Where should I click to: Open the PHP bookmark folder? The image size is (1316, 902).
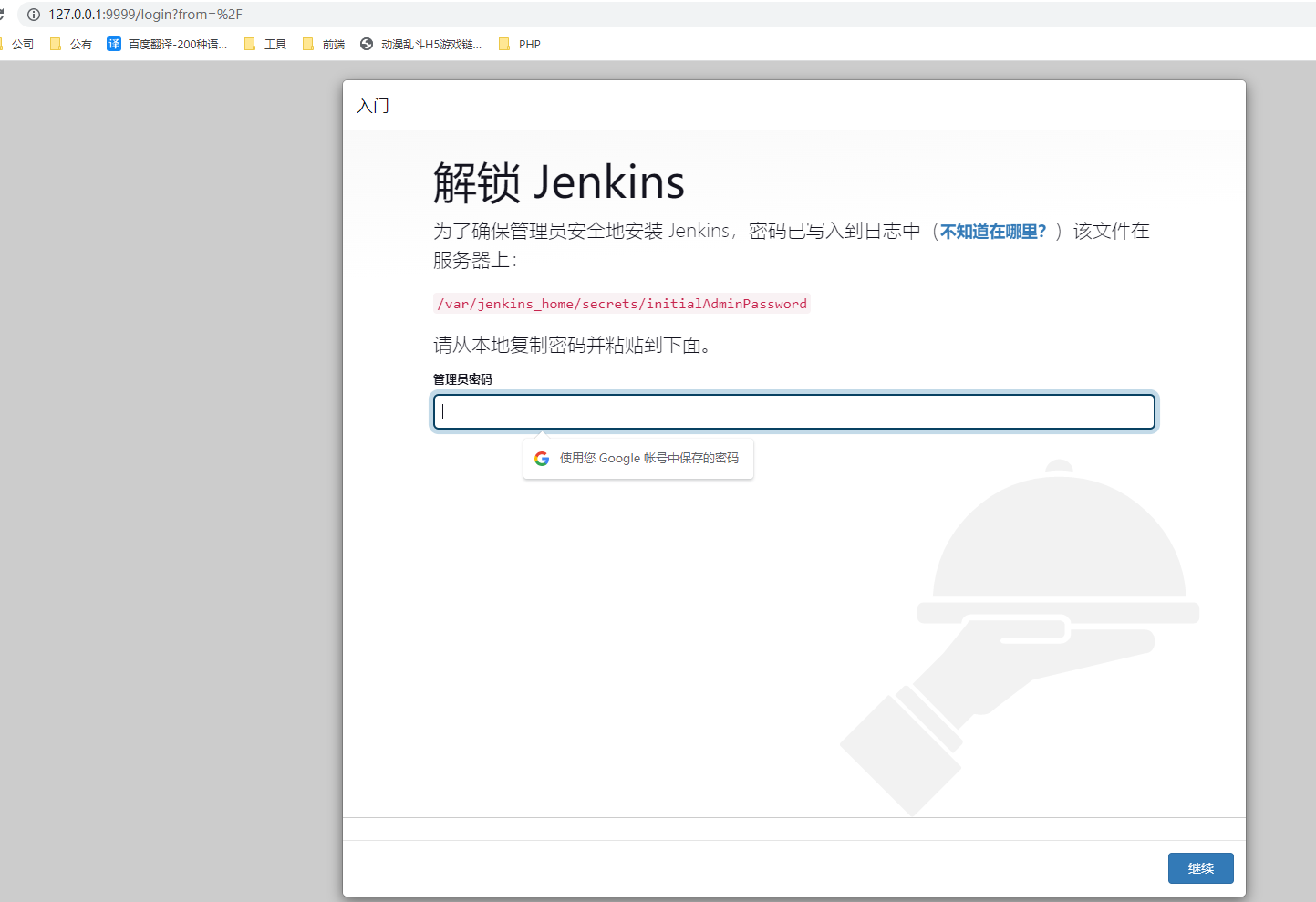pyautogui.click(x=520, y=44)
